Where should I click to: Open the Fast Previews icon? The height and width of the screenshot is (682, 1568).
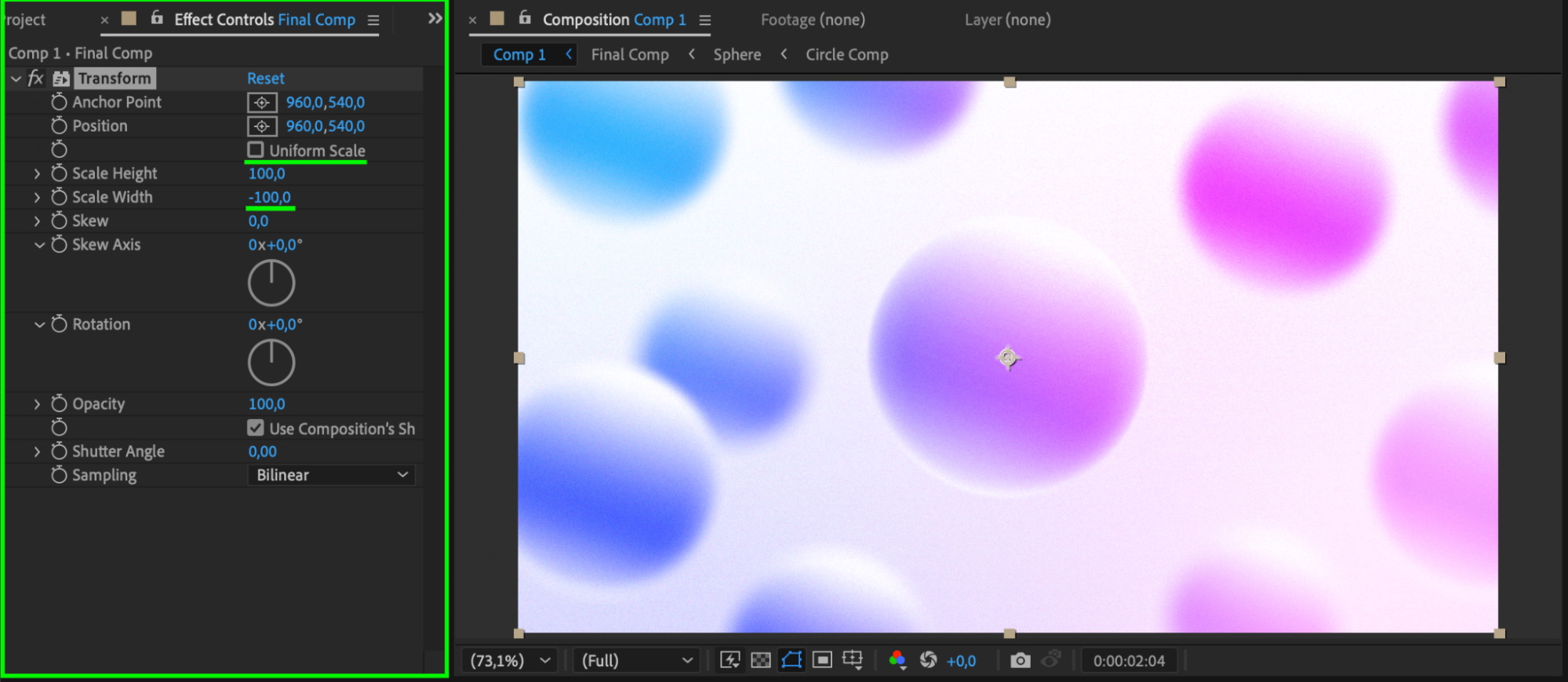click(x=730, y=660)
